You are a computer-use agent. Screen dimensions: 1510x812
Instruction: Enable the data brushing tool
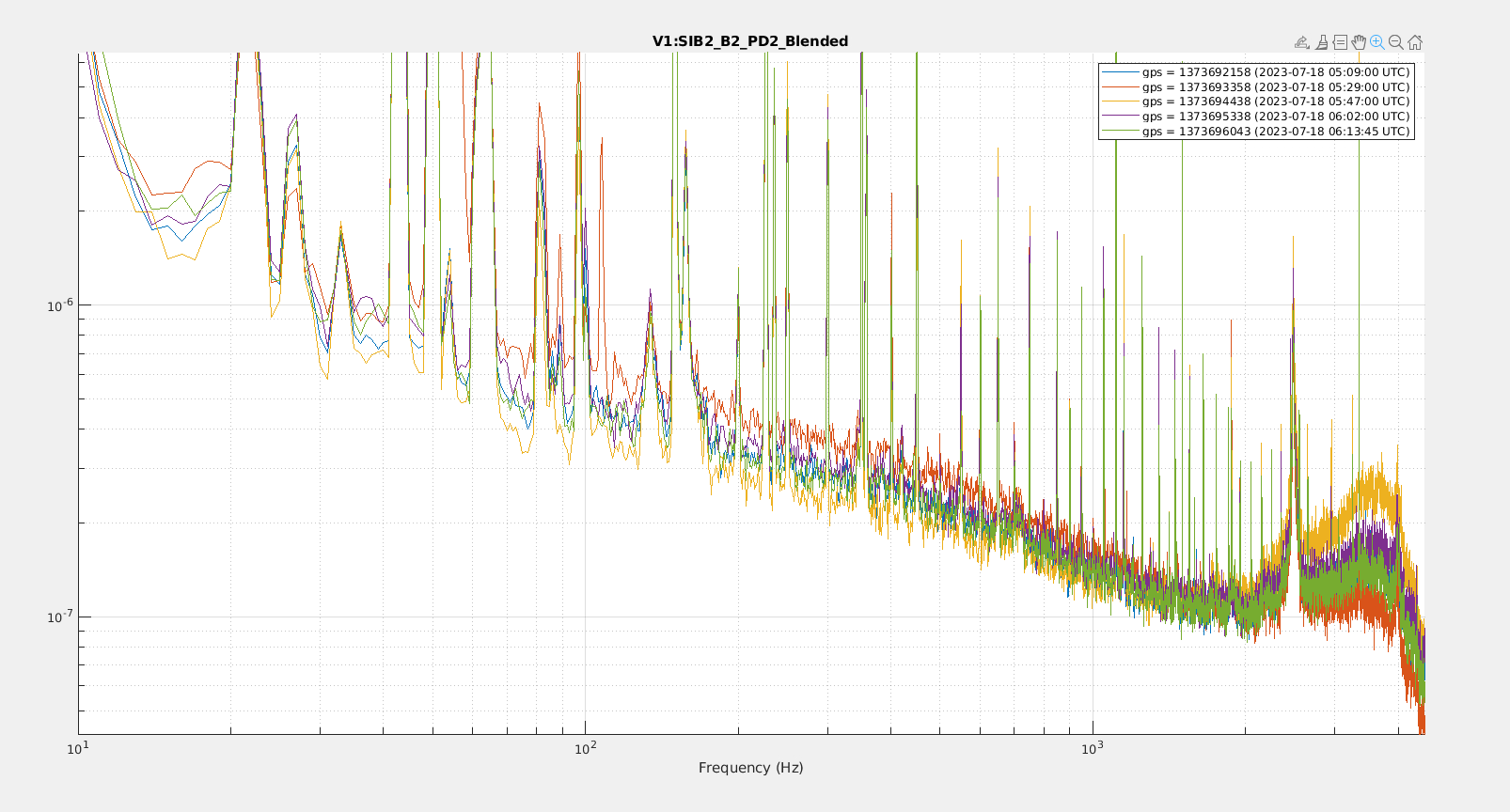[1321, 42]
